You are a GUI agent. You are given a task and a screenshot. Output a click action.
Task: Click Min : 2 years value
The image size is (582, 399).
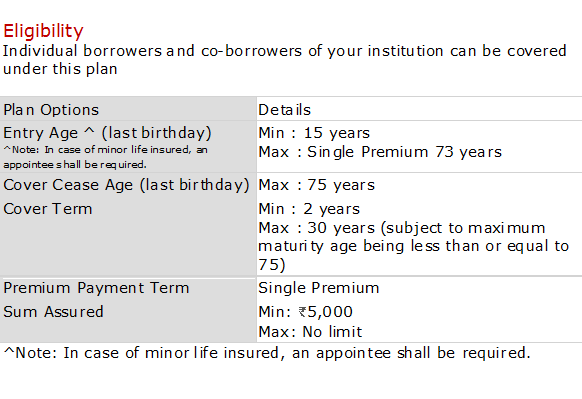309,209
